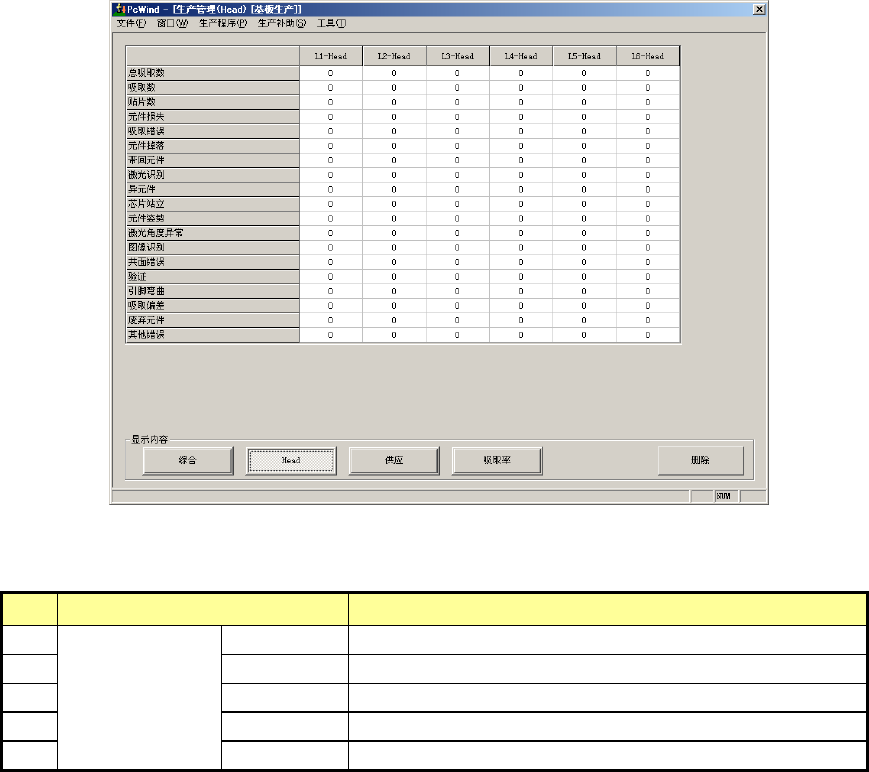Open the 生产补助(S) menu

[x=282, y=23]
